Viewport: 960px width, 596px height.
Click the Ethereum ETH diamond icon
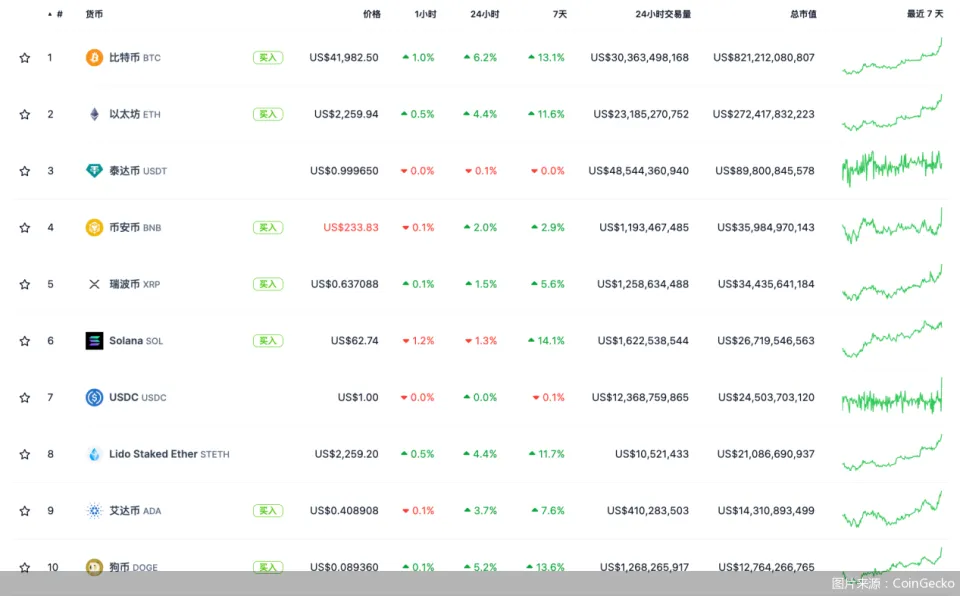[x=94, y=114]
